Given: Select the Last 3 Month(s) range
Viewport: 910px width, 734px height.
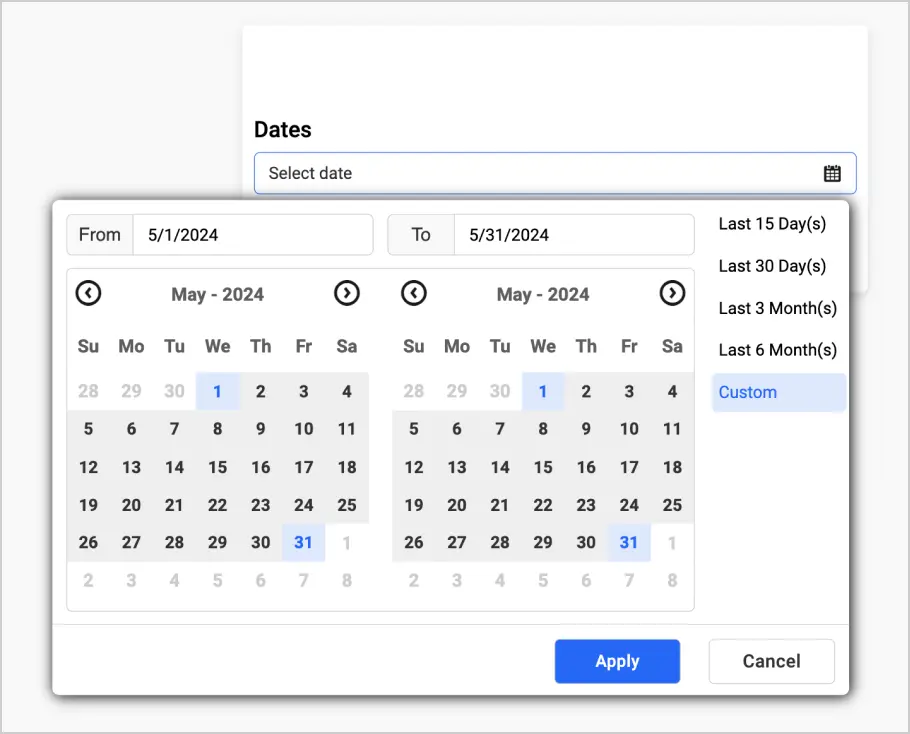Looking at the screenshot, I should (777, 308).
